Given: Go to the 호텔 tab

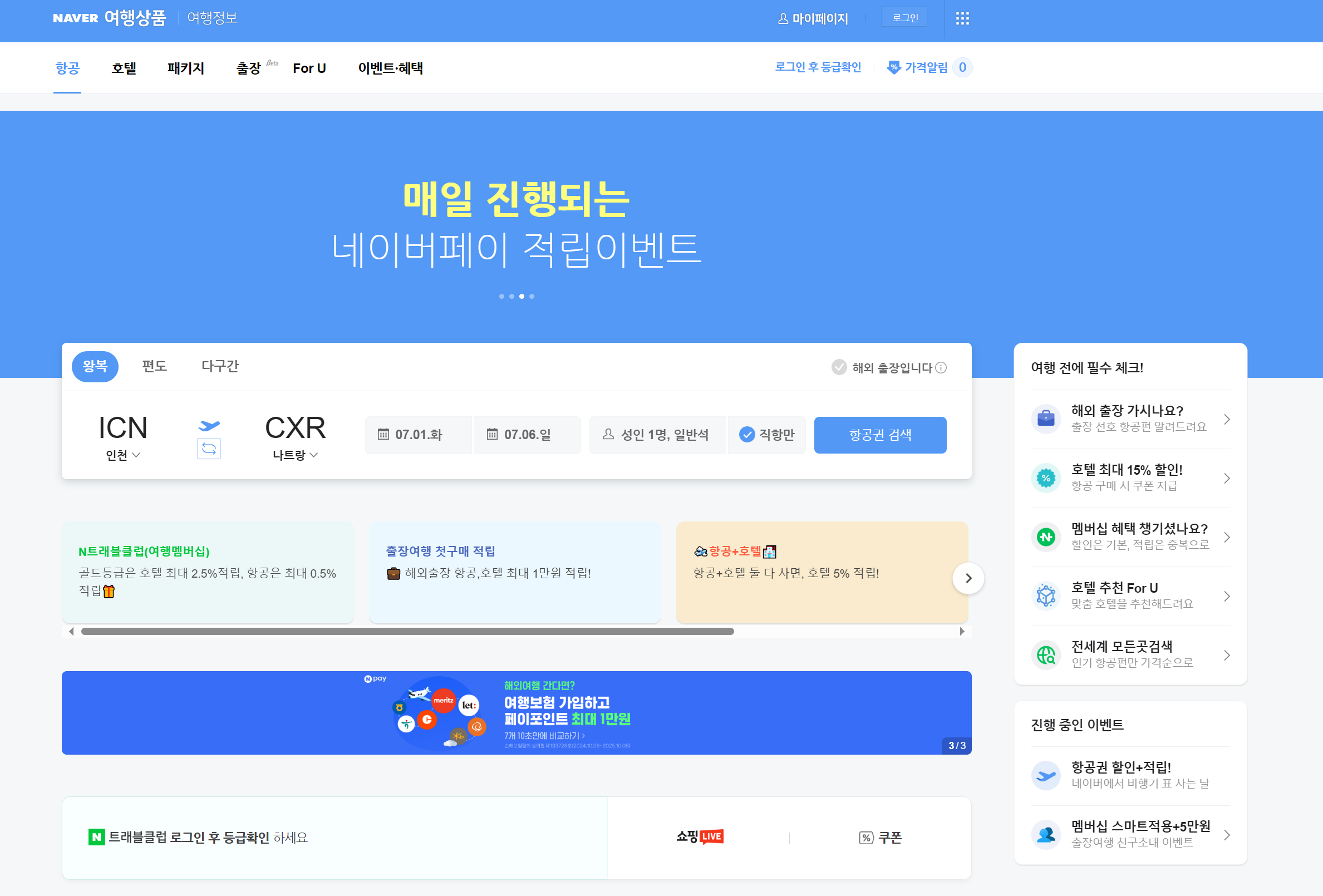Looking at the screenshot, I should pyautogui.click(x=124, y=68).
